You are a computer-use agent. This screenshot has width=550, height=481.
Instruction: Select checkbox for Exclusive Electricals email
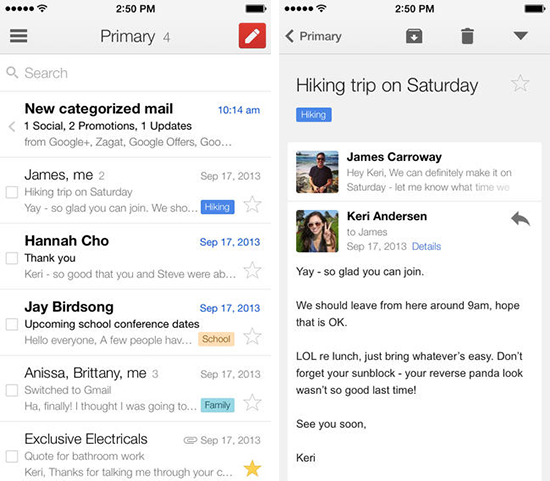click(12, 456)
